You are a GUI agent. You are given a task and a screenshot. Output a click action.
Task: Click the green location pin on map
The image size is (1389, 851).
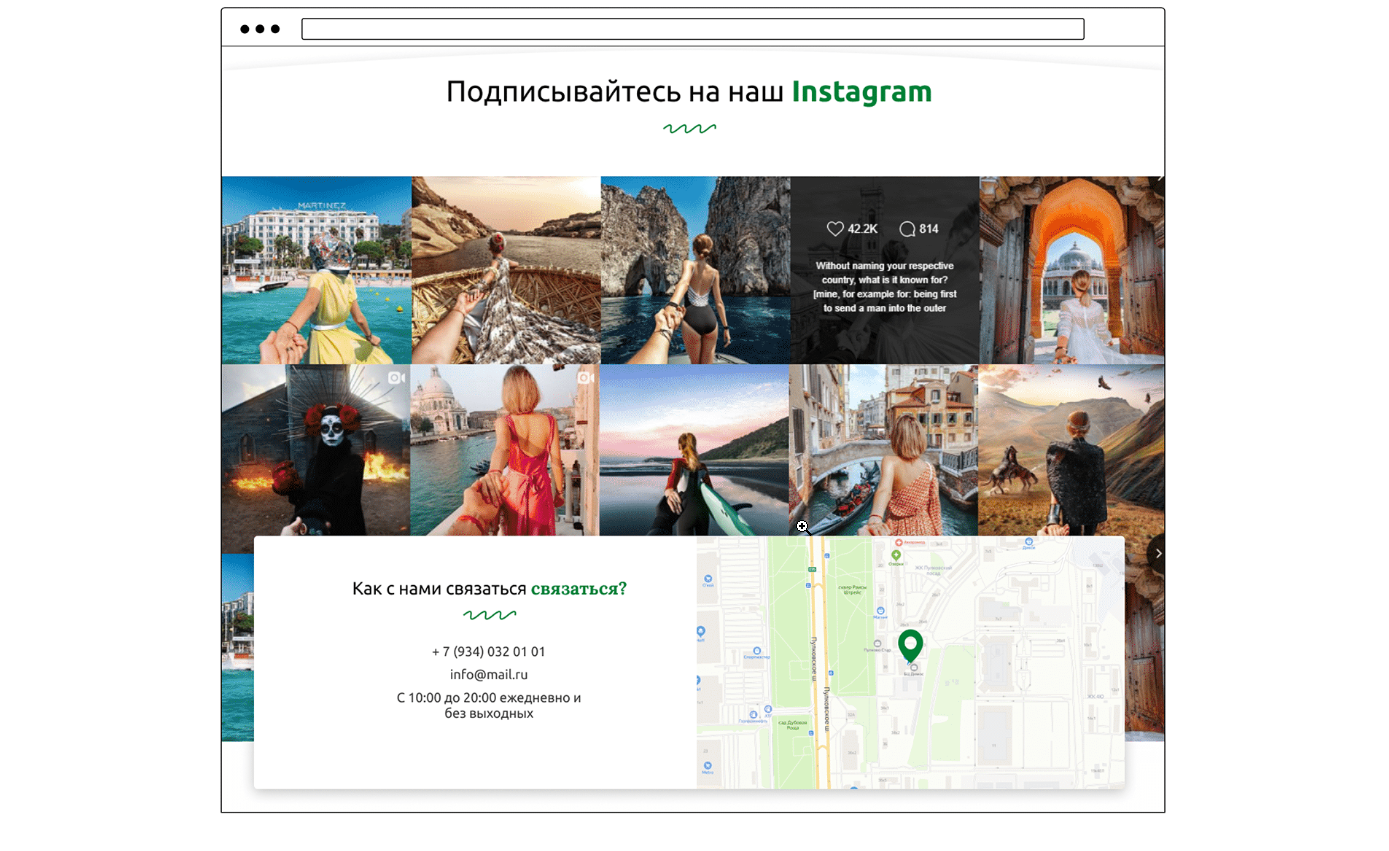point(910,644)
